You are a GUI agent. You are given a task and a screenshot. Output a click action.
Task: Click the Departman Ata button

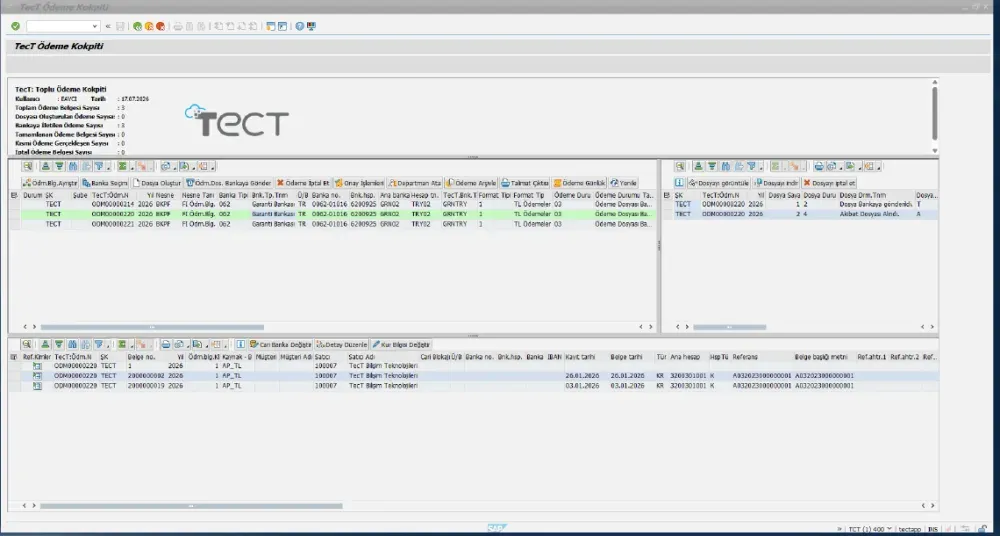pos(415,182)
